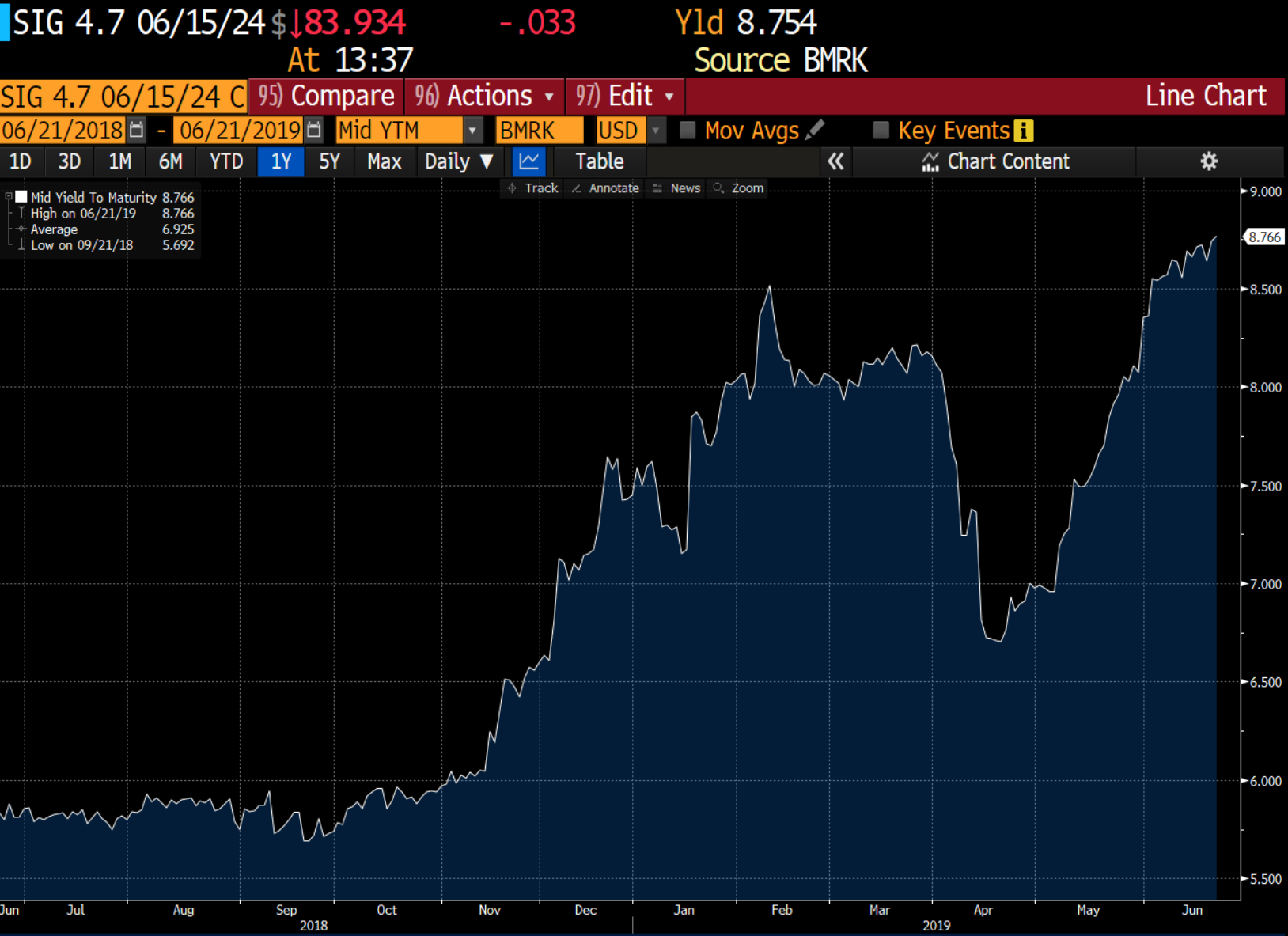The image size is (1288, 936).
Task: Collapse the legend tree expander box
Action: pyautogui.click(x=9, y=196)
